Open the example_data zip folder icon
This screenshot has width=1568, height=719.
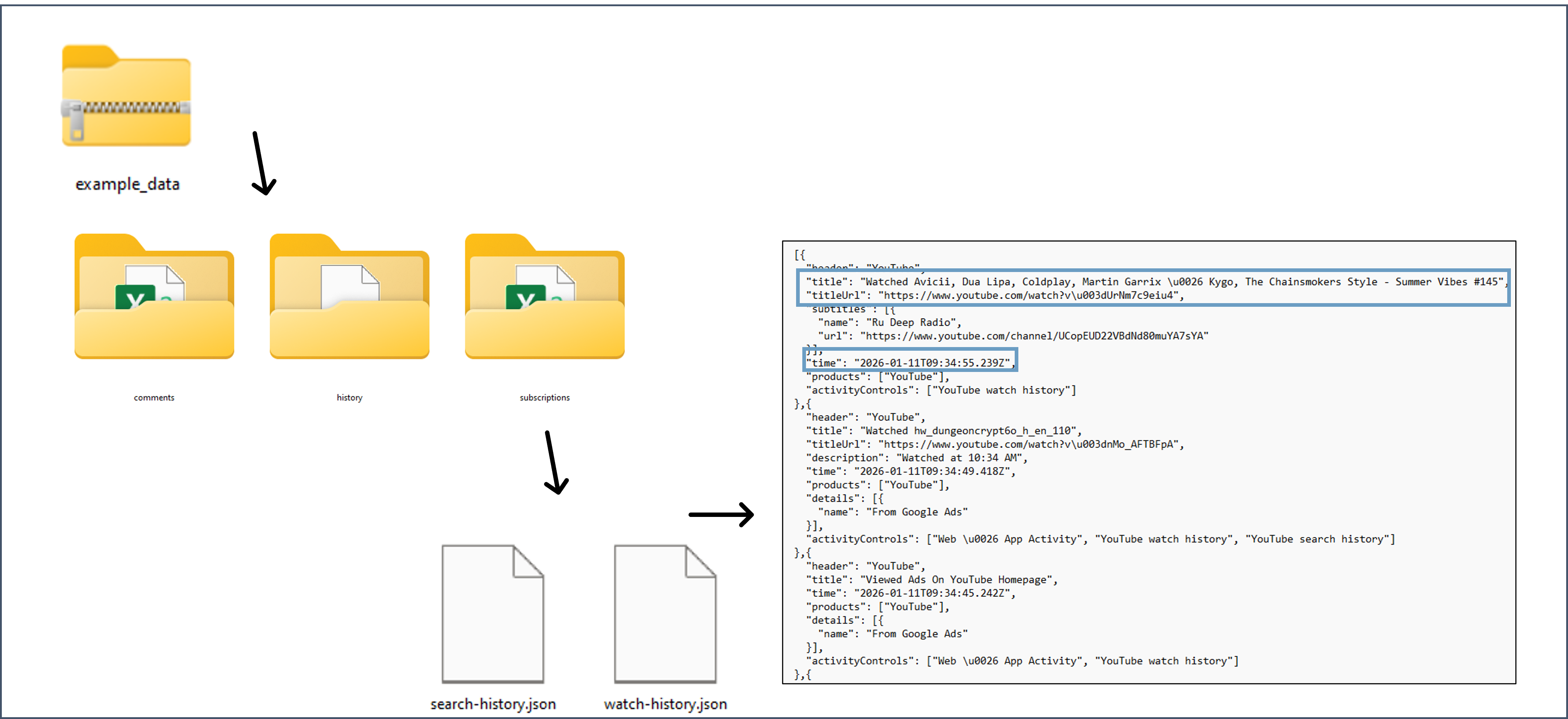pos(126,96)
